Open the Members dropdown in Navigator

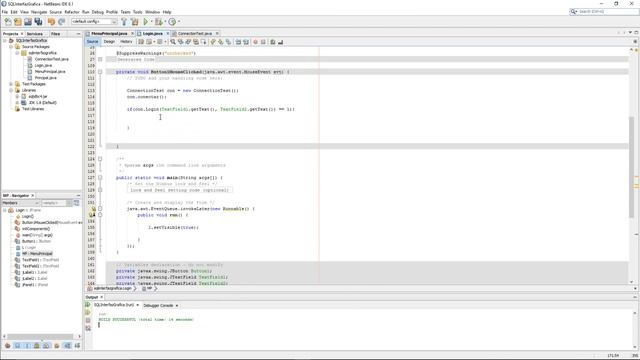[x=20, y=203]
